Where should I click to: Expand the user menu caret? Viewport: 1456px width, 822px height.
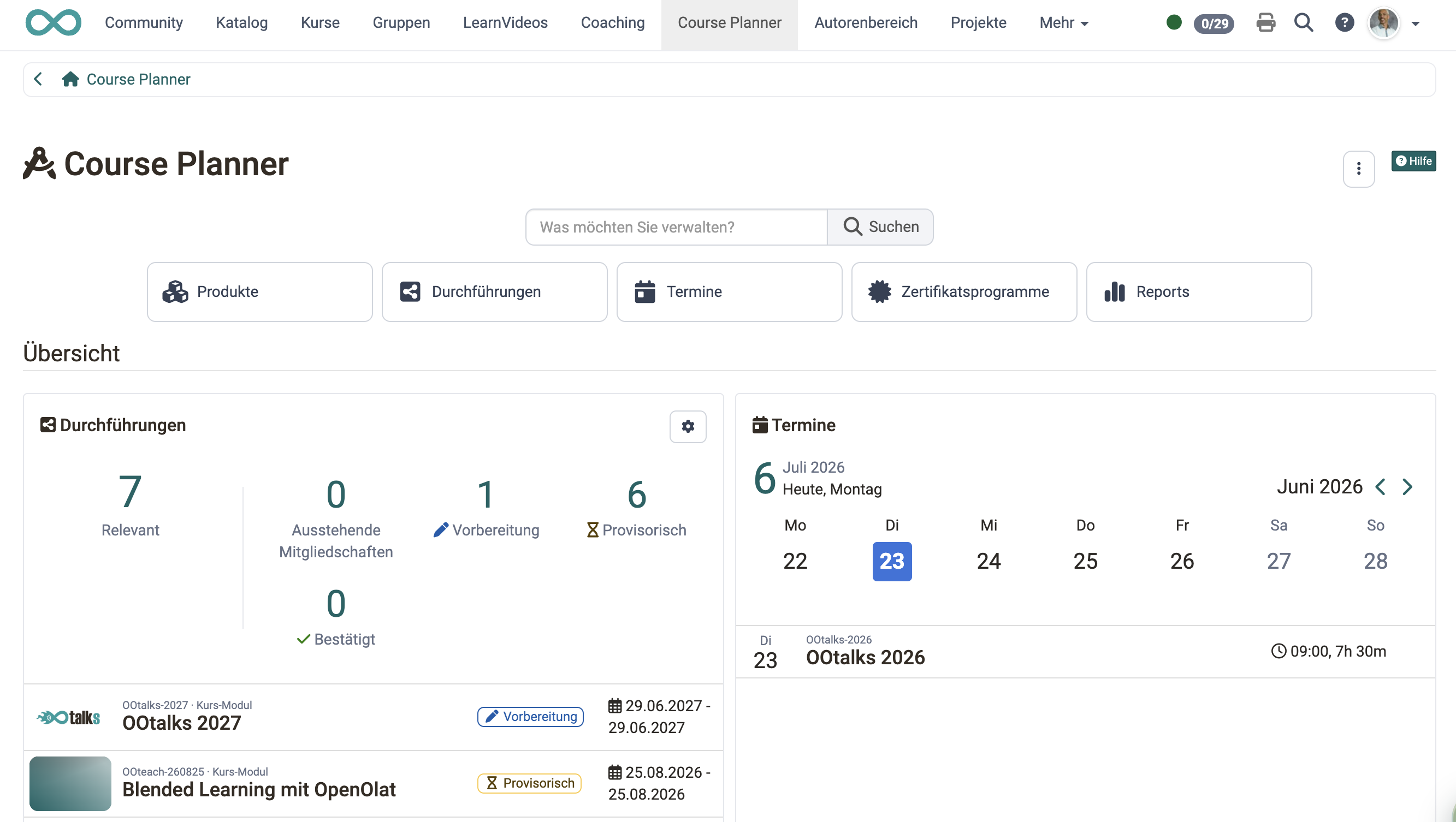1415,23
